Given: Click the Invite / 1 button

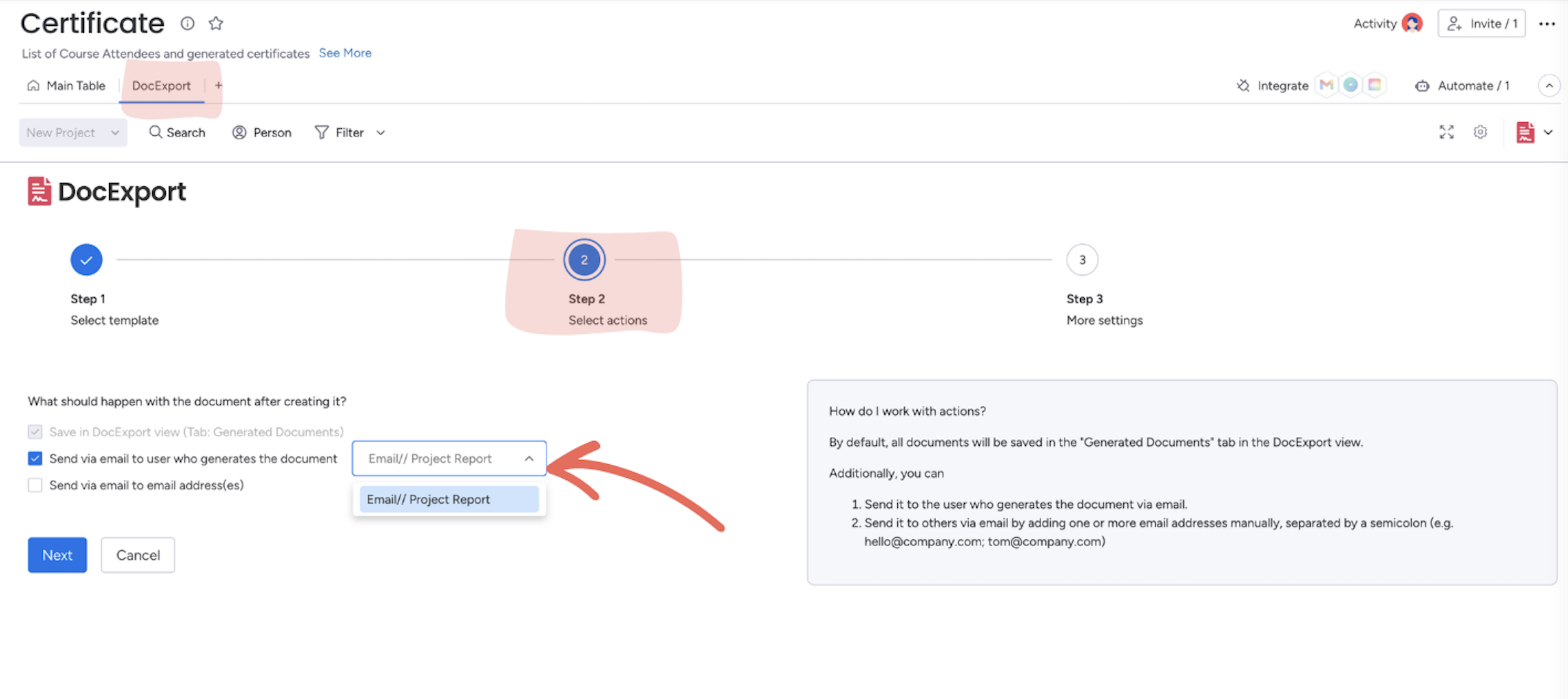Looking at the screenshot, I should coord(1481,23).
